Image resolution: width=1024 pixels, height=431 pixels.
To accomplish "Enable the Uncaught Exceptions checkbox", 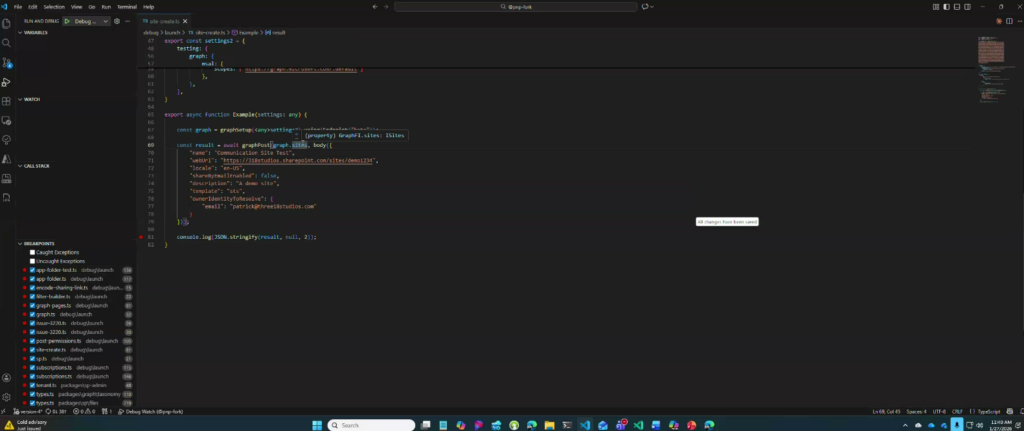I will tap(32, 261).
